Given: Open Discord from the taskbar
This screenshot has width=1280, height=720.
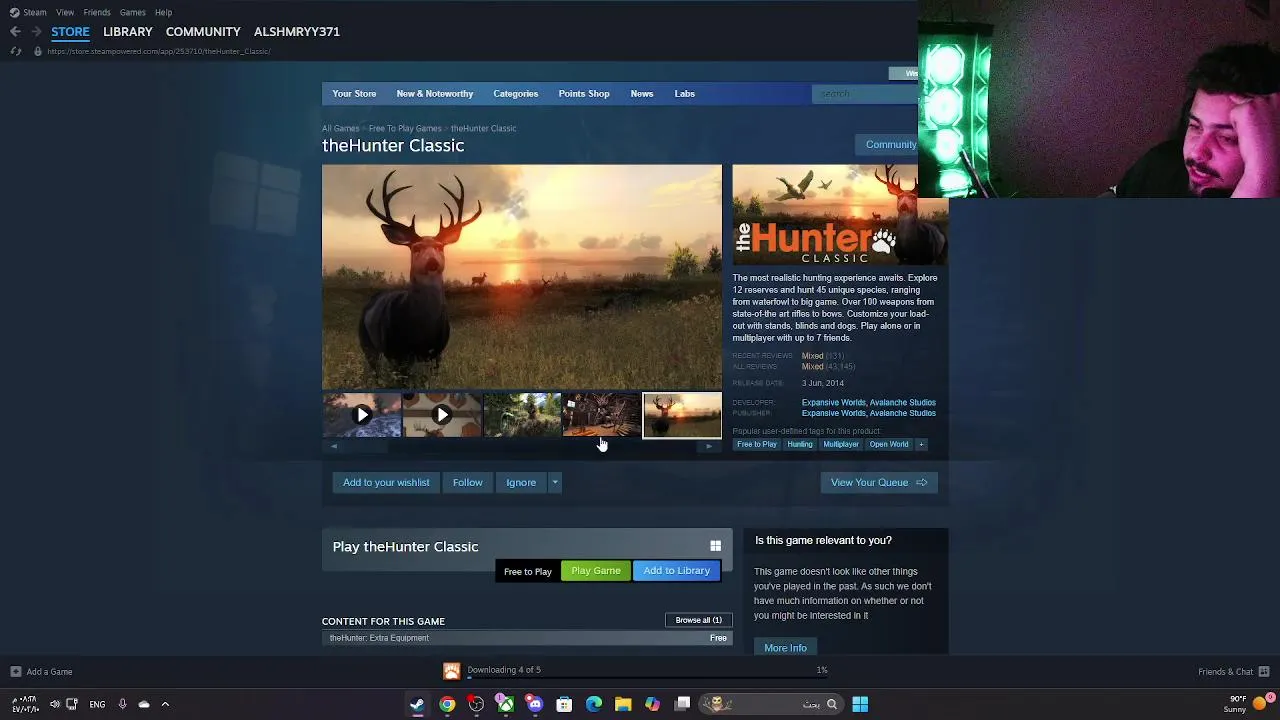Looking at the screenshot, I should tap(535, 705).
